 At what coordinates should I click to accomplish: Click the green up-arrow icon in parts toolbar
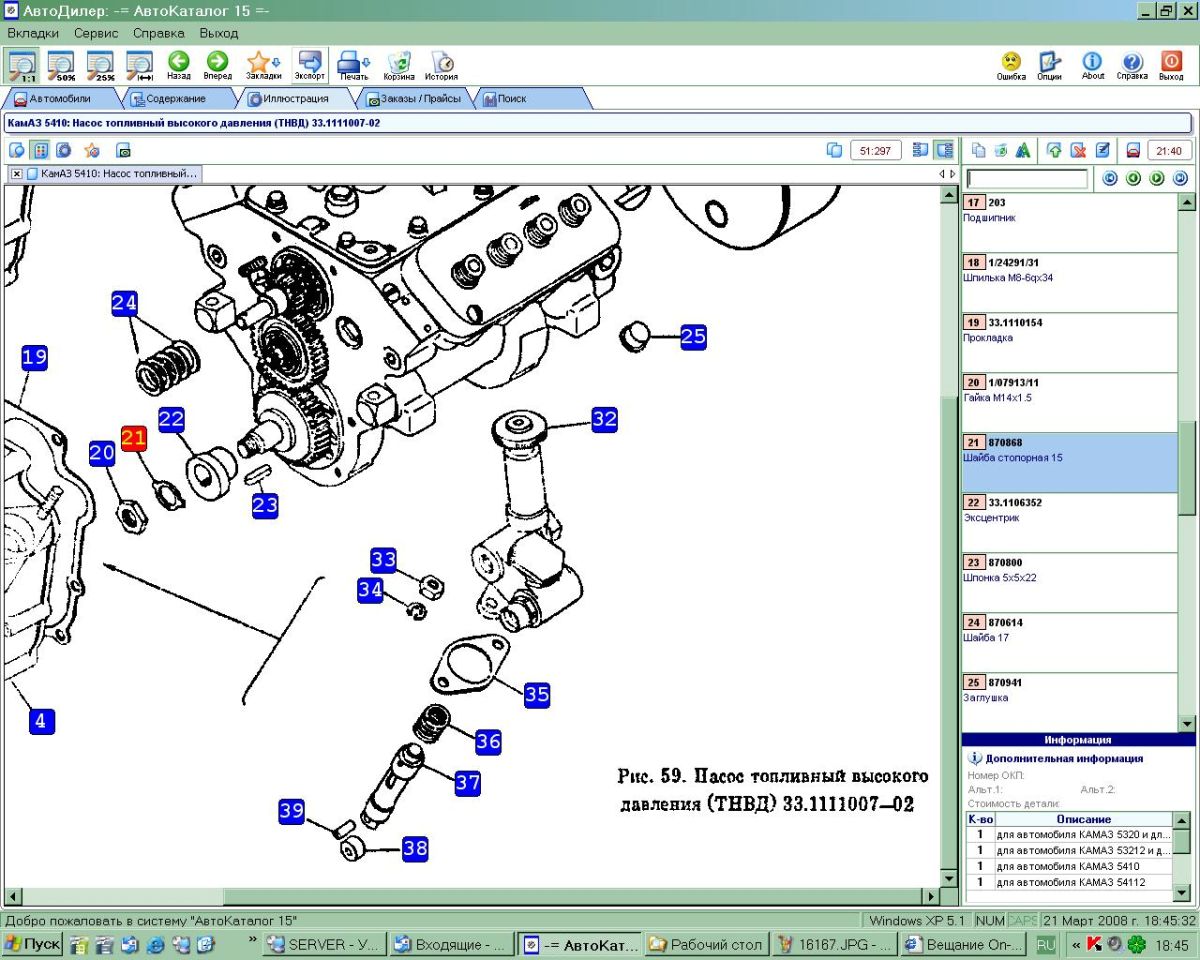(1054, 150)
